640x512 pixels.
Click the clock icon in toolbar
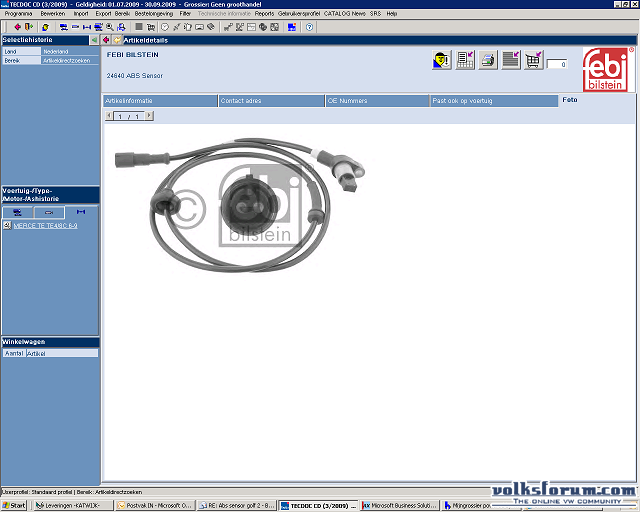click(x=165, y=27)
